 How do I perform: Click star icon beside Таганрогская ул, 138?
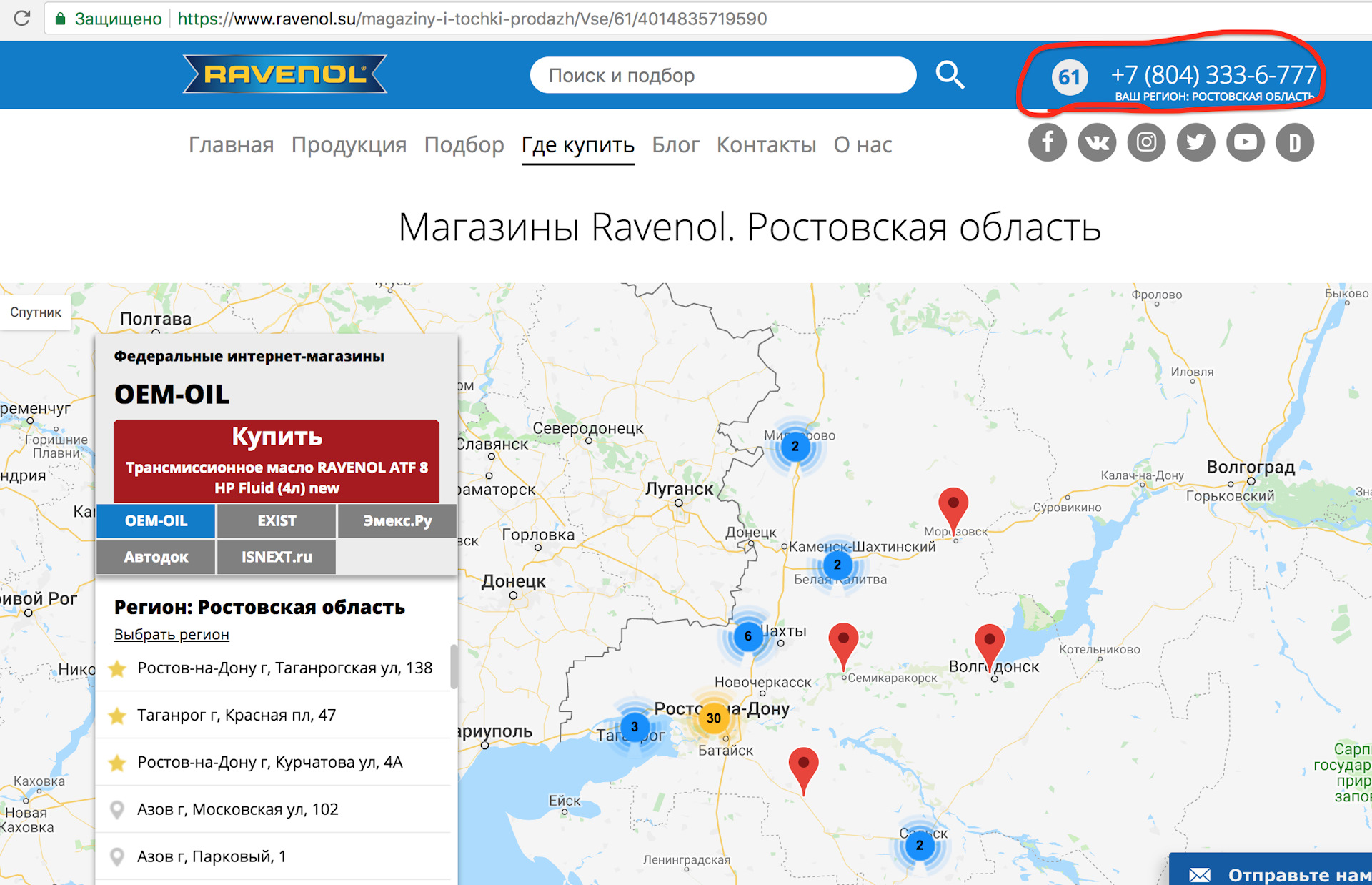click(117, 668)
